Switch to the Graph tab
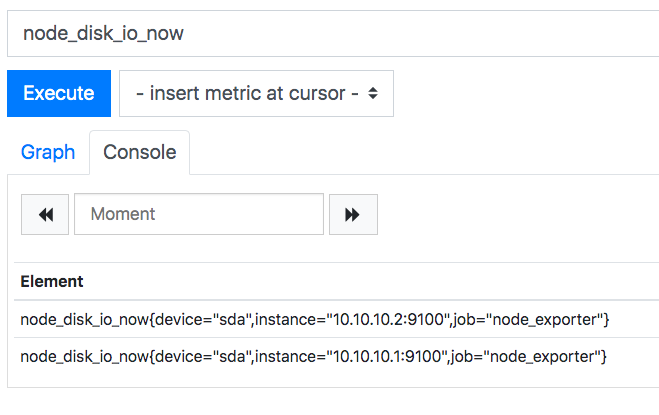Image resolution: width=659 pixels, height=415 pixels. [48, 152]
